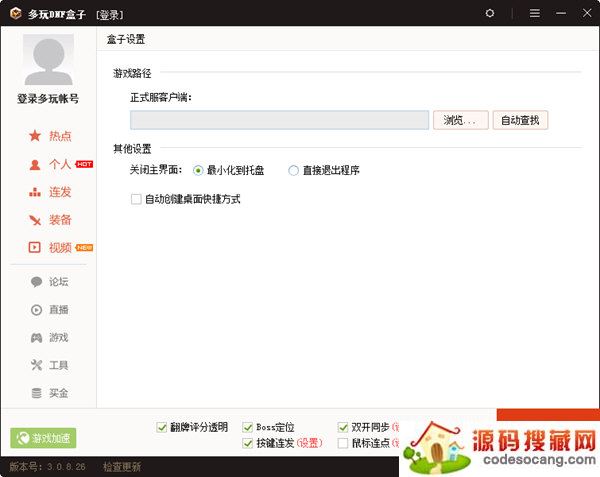Open the 热点 section
The width and height of the screenshot is (600, 477).
(x=60, y=136)
